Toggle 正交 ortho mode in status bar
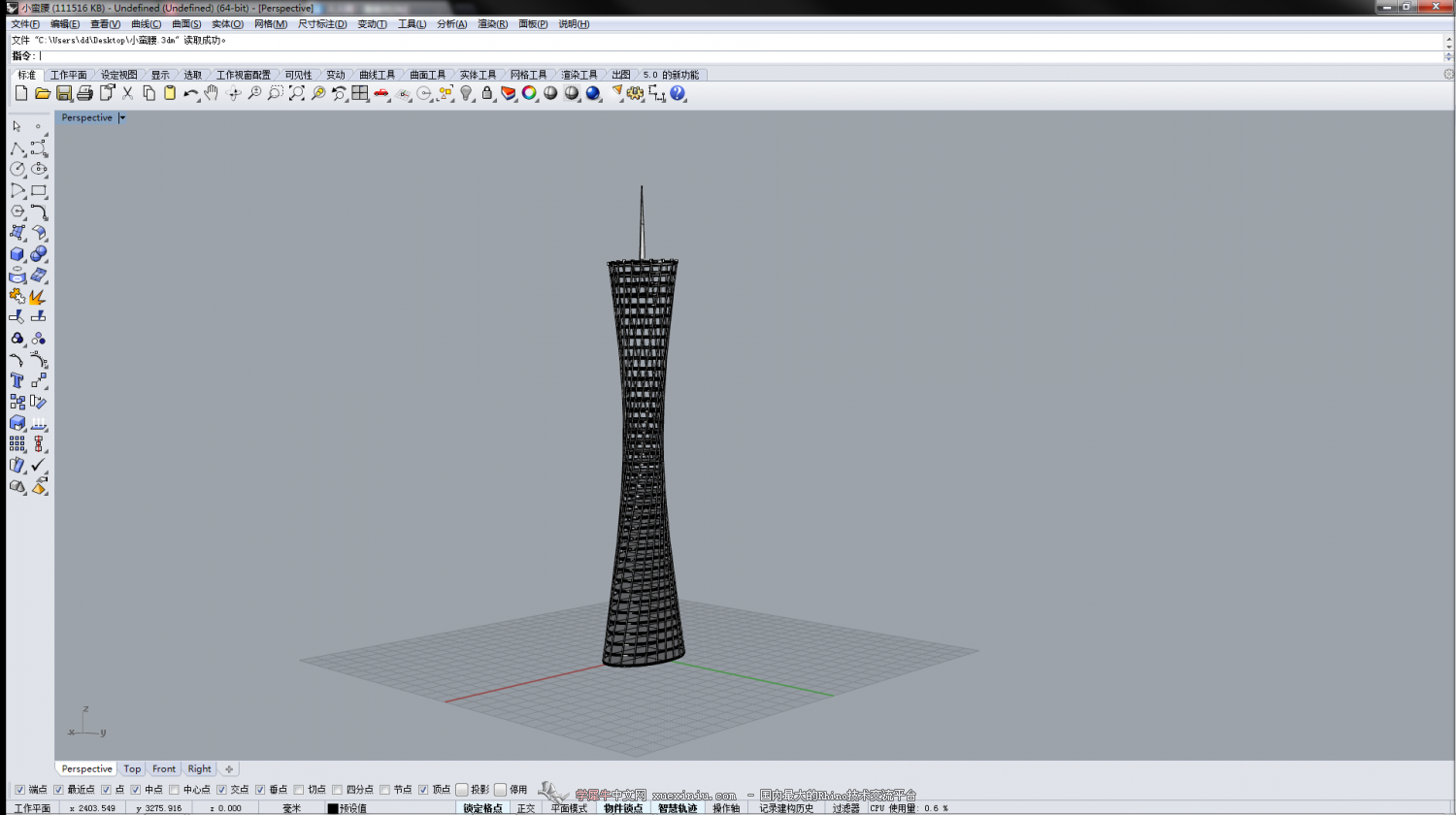The height and width of the screenshot is (815, 1456). point(526,808)
